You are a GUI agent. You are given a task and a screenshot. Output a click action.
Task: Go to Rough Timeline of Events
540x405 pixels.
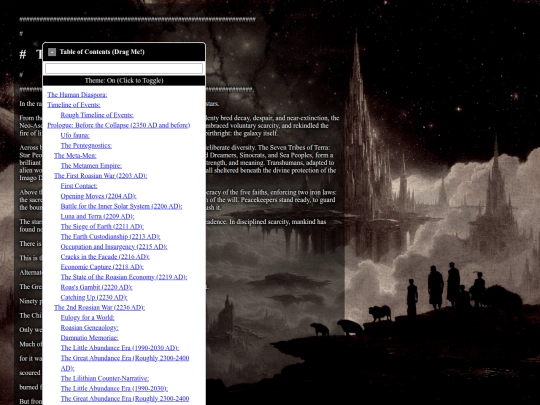coord(97,115)
